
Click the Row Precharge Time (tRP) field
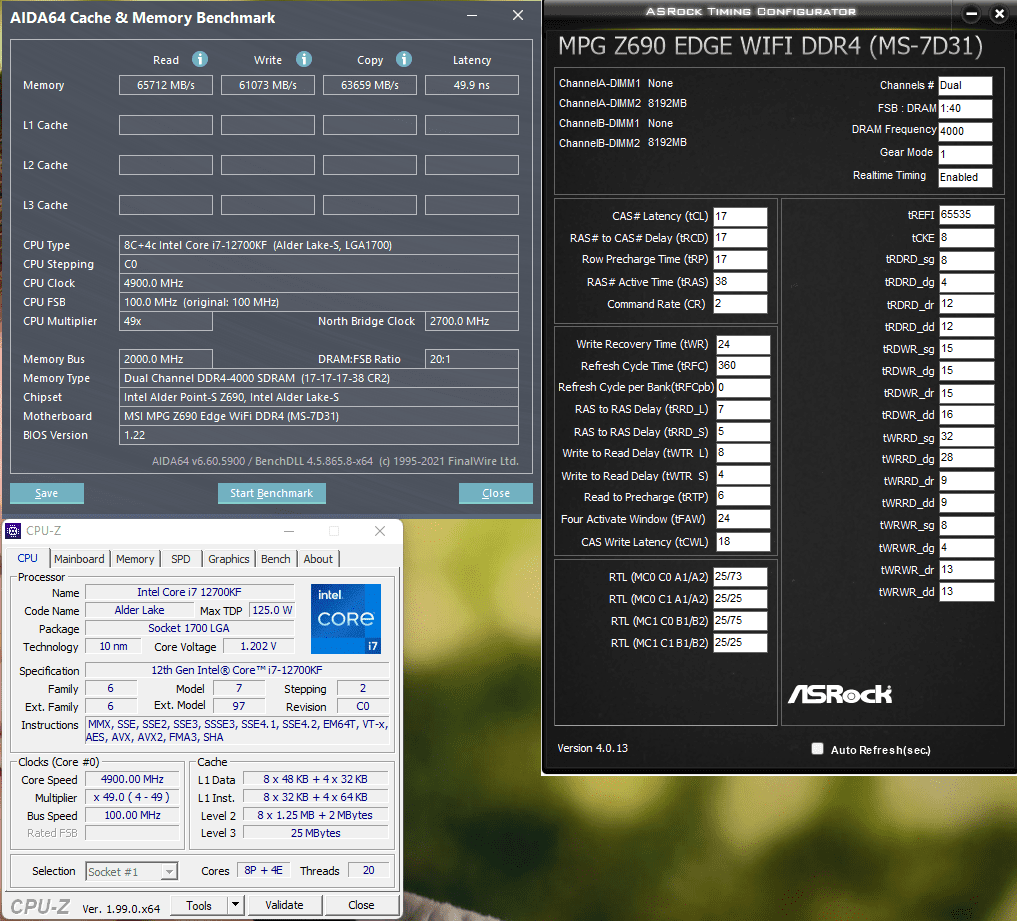(740, 259)
